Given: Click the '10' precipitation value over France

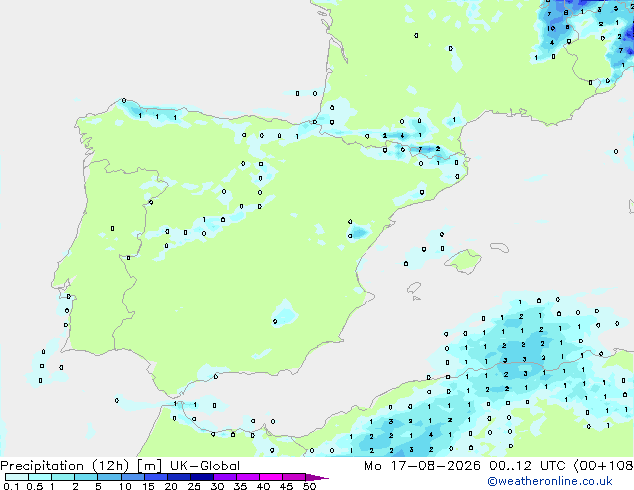Looking at the screenshot, I should click(551, 28).
